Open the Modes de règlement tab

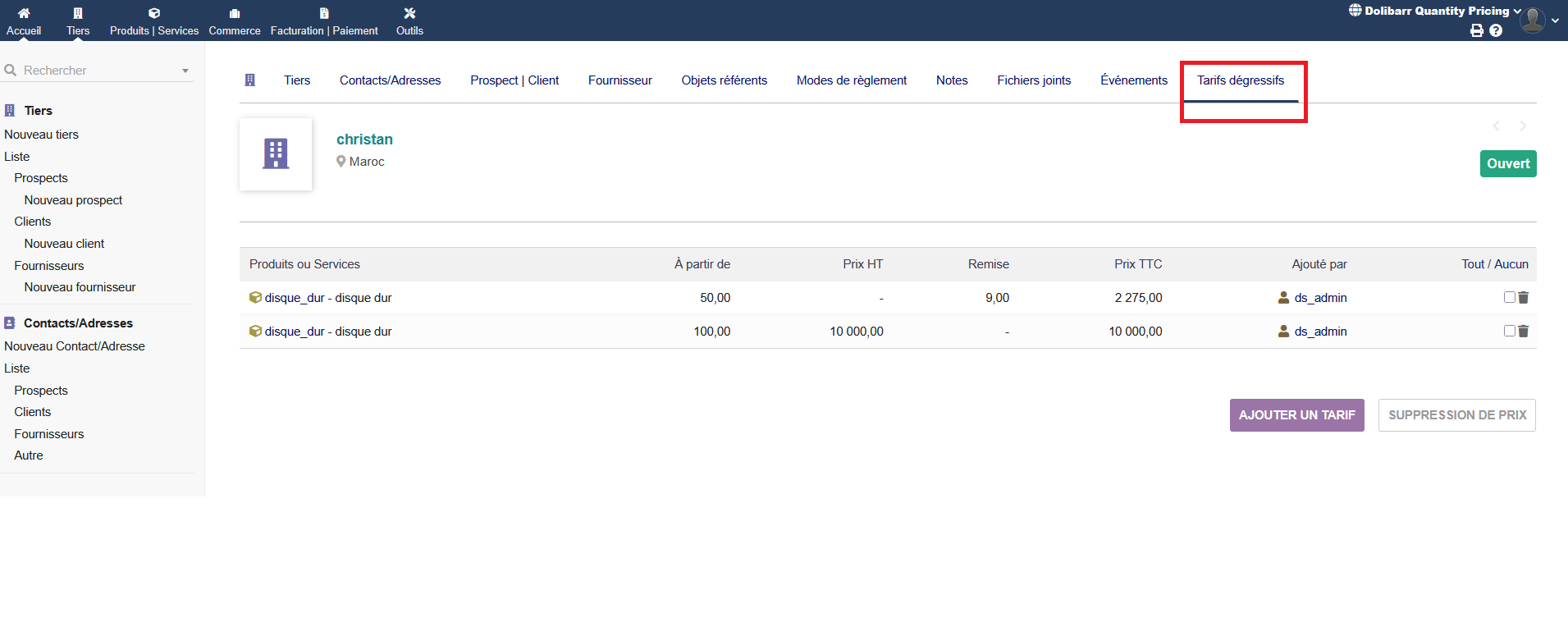851,80
